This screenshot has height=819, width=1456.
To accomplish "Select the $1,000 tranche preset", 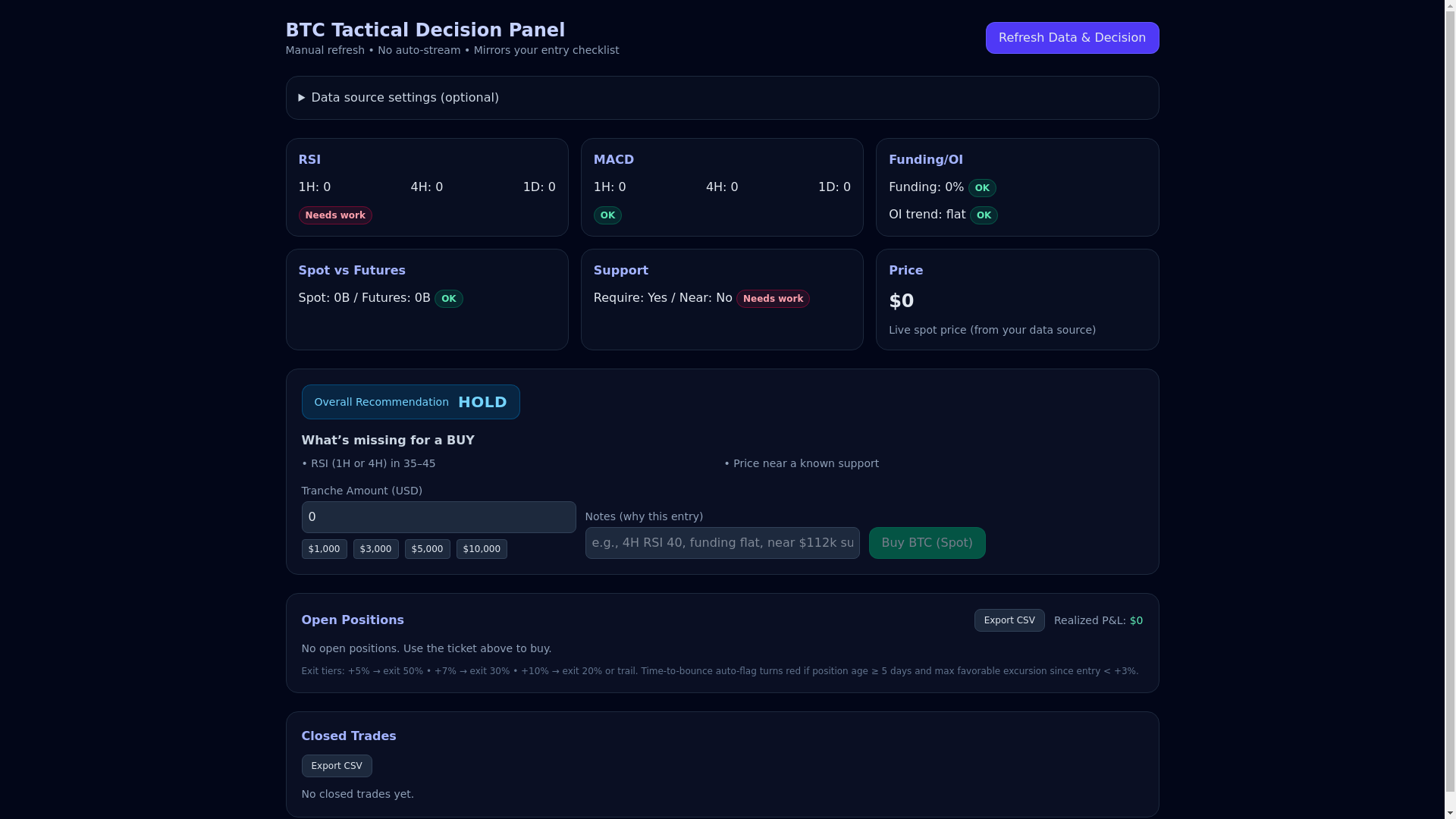I will click(324, 549).
